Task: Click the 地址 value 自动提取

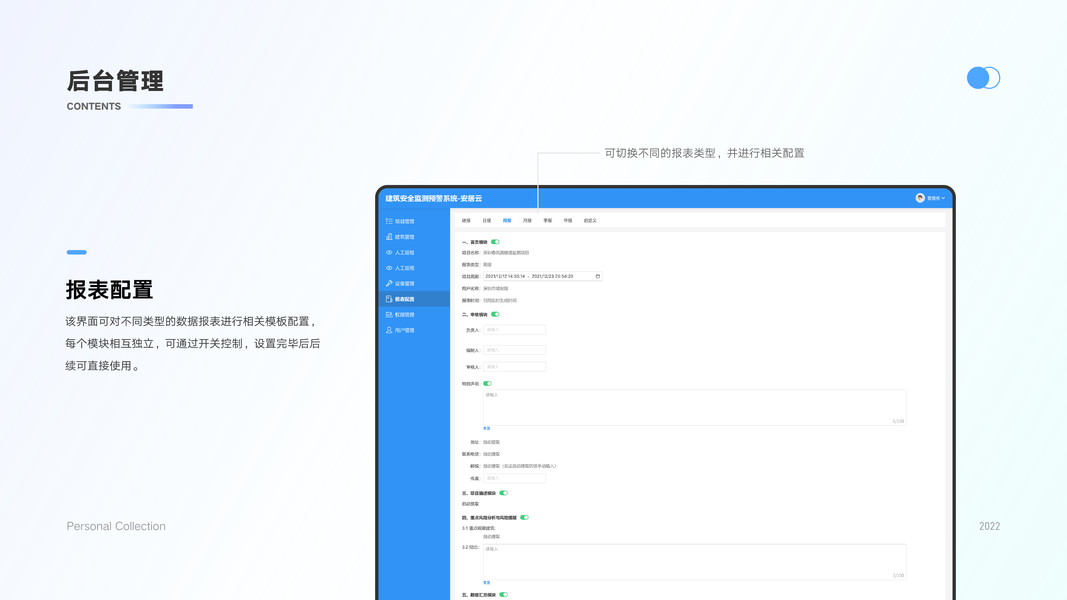Action: tap(491, 442)
